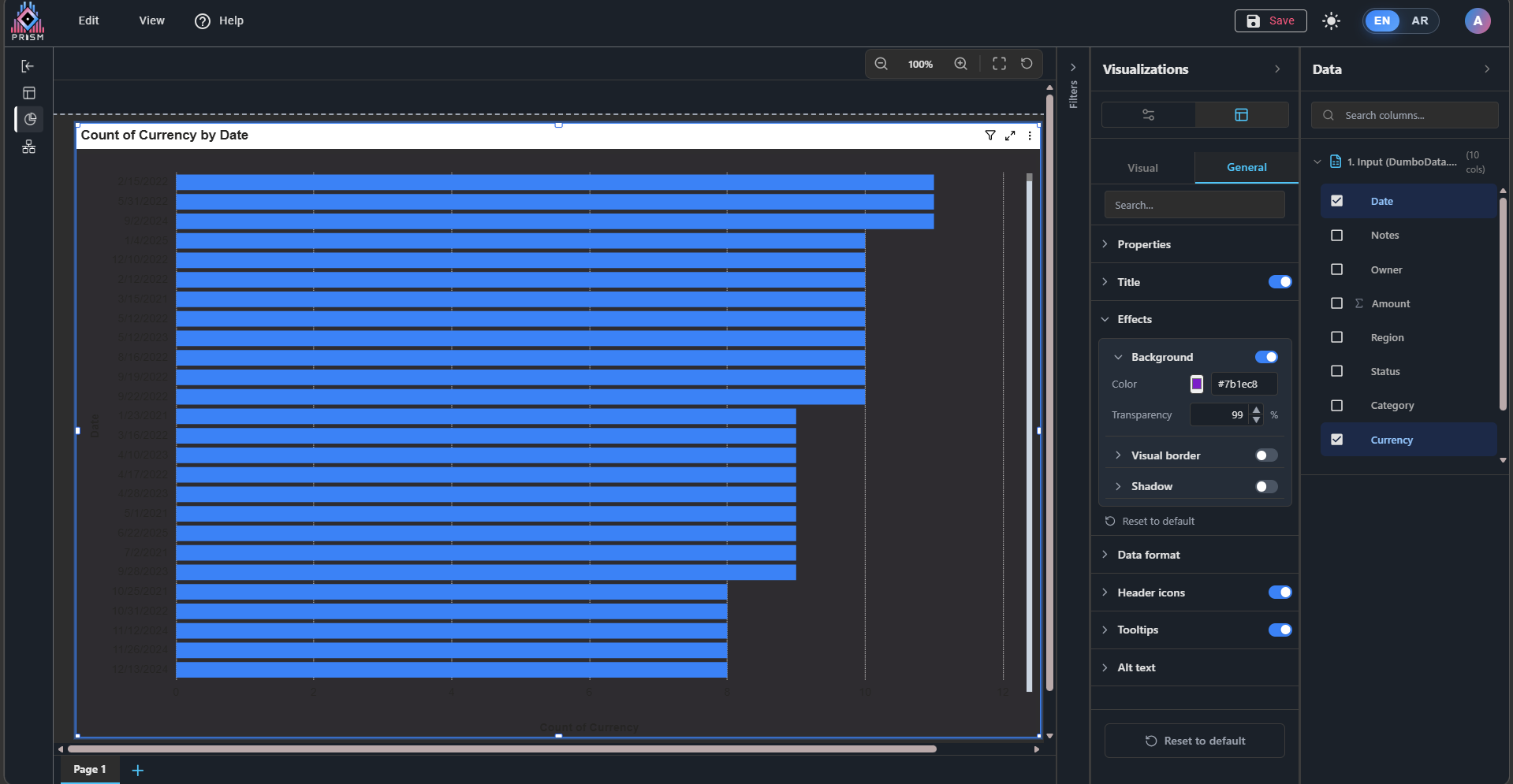Click the reset zoom rotate icon
This screenshot has width=1513, height=784.
1027,64
